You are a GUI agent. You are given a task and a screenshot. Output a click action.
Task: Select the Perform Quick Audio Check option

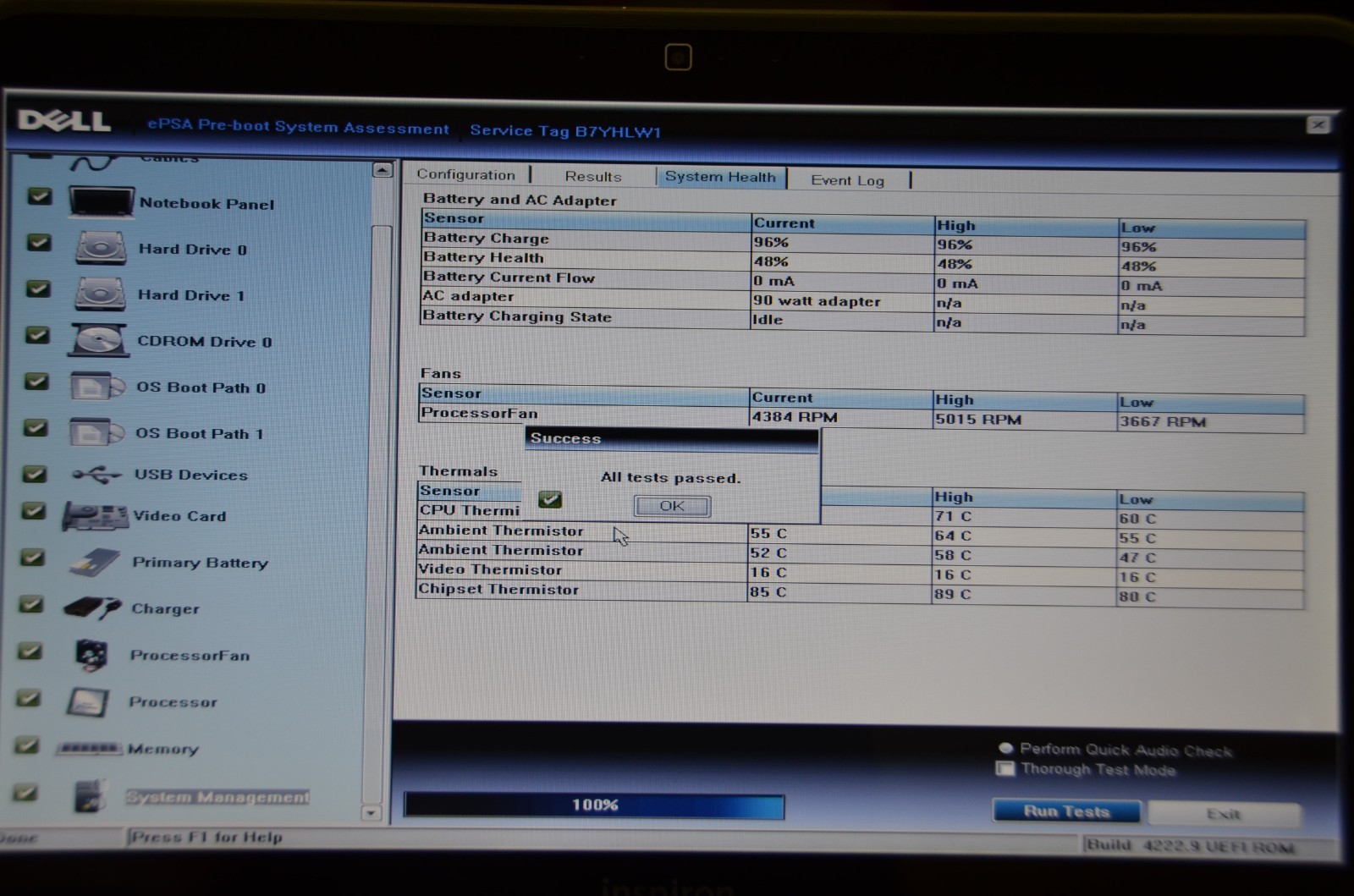tap(1006, 748)
